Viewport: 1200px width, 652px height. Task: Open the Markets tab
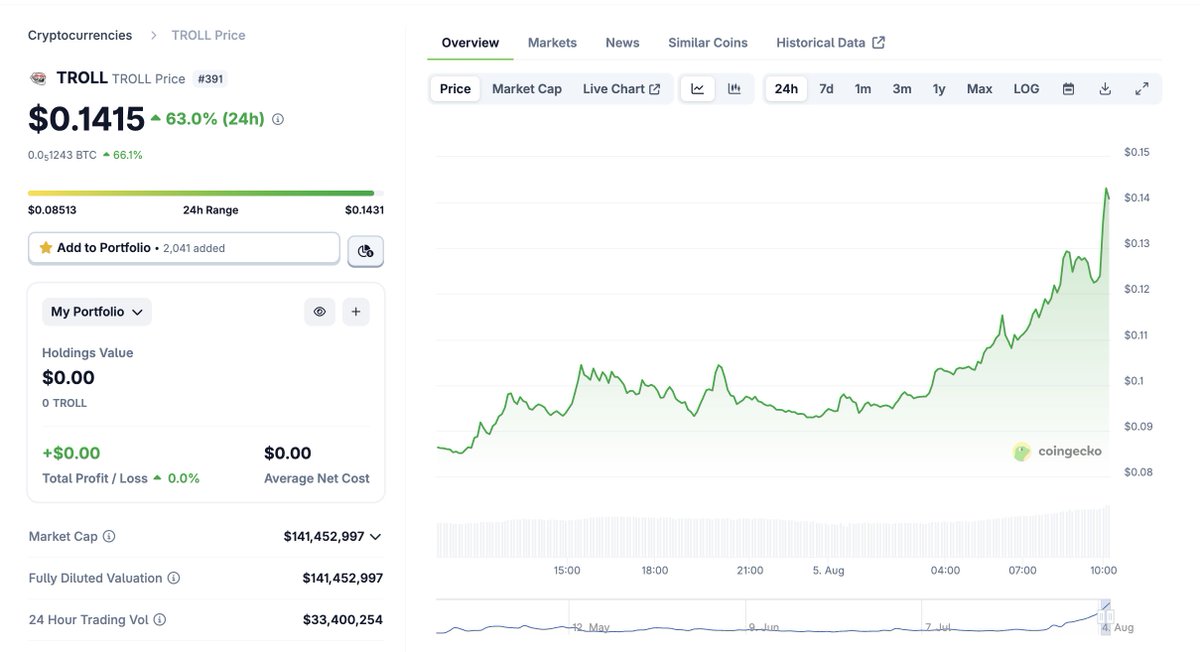552,43
